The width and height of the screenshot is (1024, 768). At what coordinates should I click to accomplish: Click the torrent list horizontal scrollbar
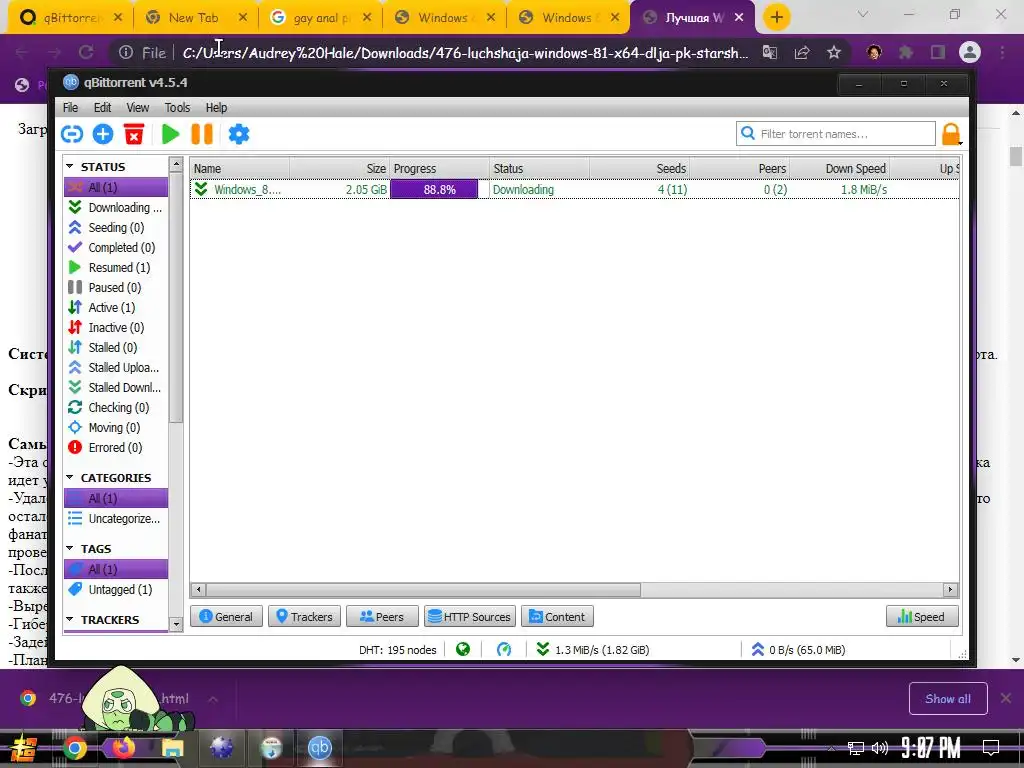421,590
